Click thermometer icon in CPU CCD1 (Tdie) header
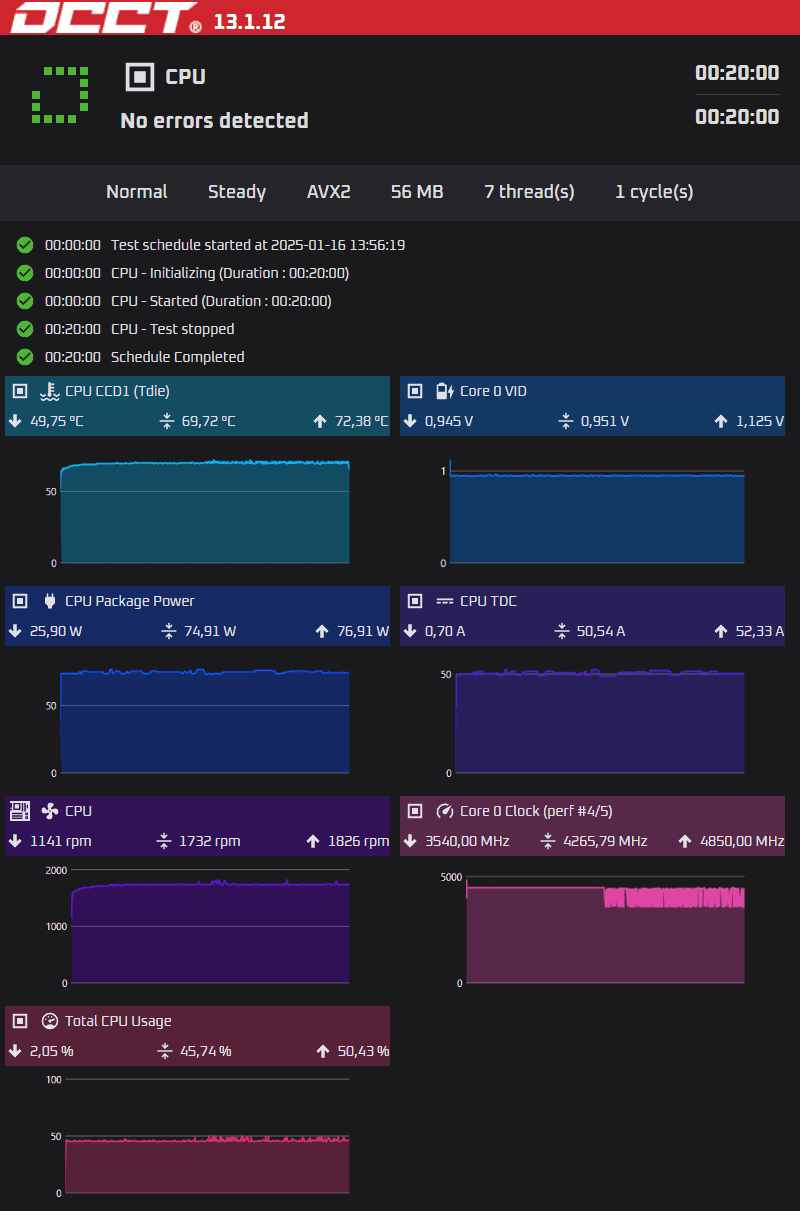 49,391
